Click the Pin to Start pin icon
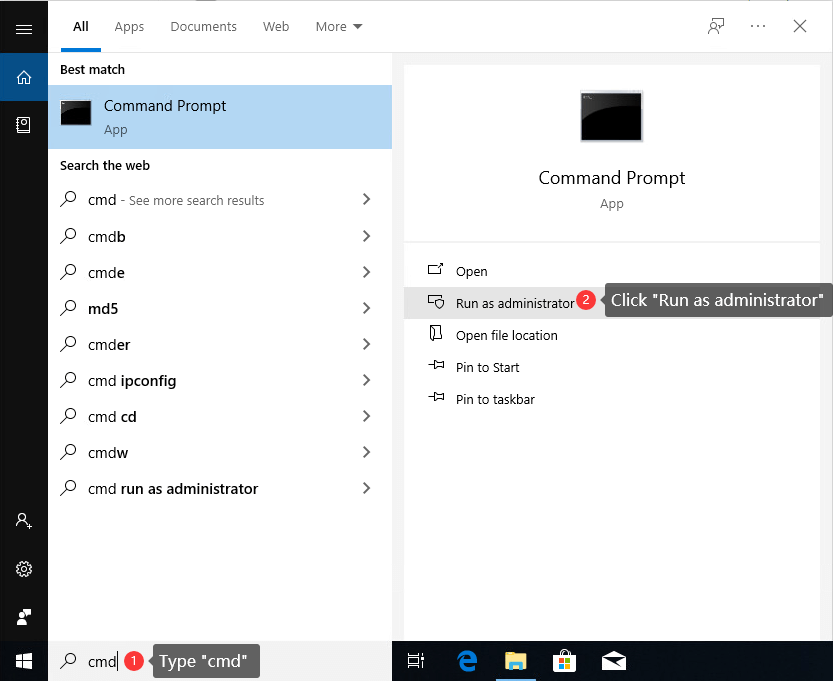The image size is (833, 681). pos(436,365)
